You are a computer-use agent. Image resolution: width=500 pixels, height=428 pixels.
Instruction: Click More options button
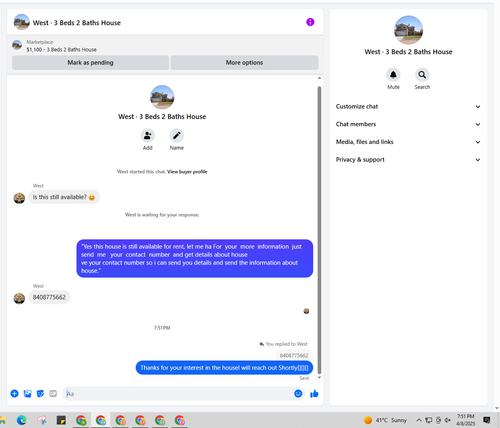tap(244, 63)
